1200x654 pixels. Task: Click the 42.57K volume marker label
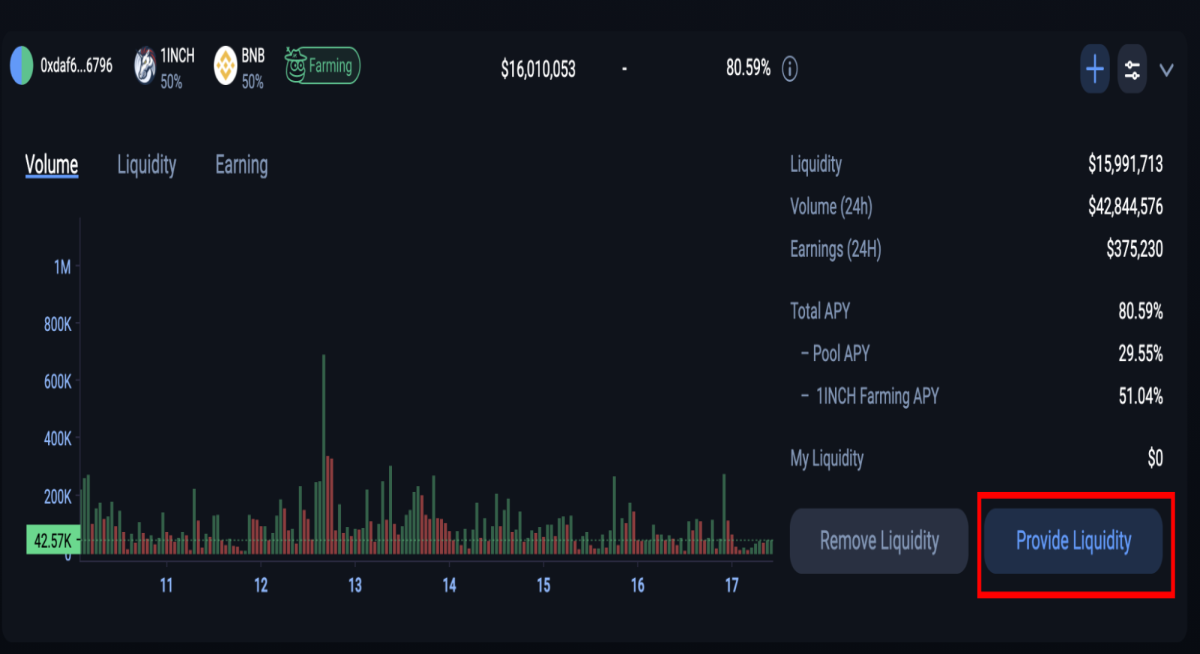pos(53,541)
